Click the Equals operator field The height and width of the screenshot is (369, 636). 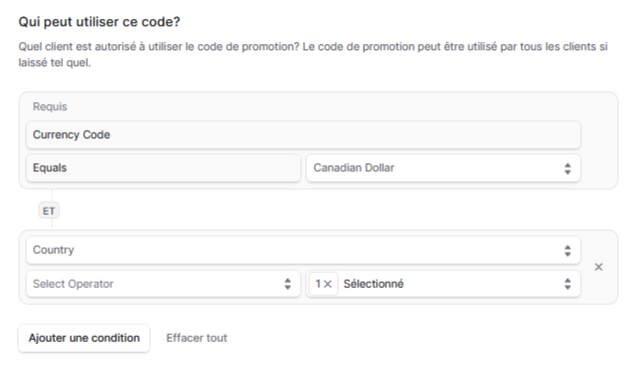(x=163, y=168)
